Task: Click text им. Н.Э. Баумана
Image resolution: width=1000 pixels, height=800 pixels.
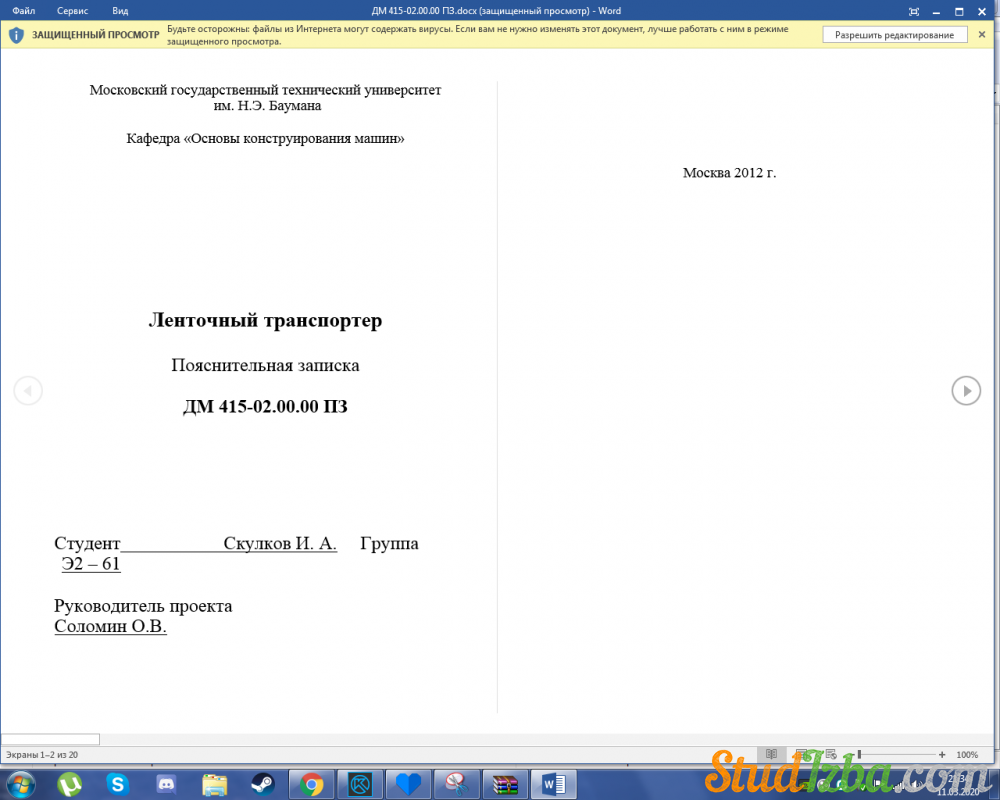Action: click(267, 106)
